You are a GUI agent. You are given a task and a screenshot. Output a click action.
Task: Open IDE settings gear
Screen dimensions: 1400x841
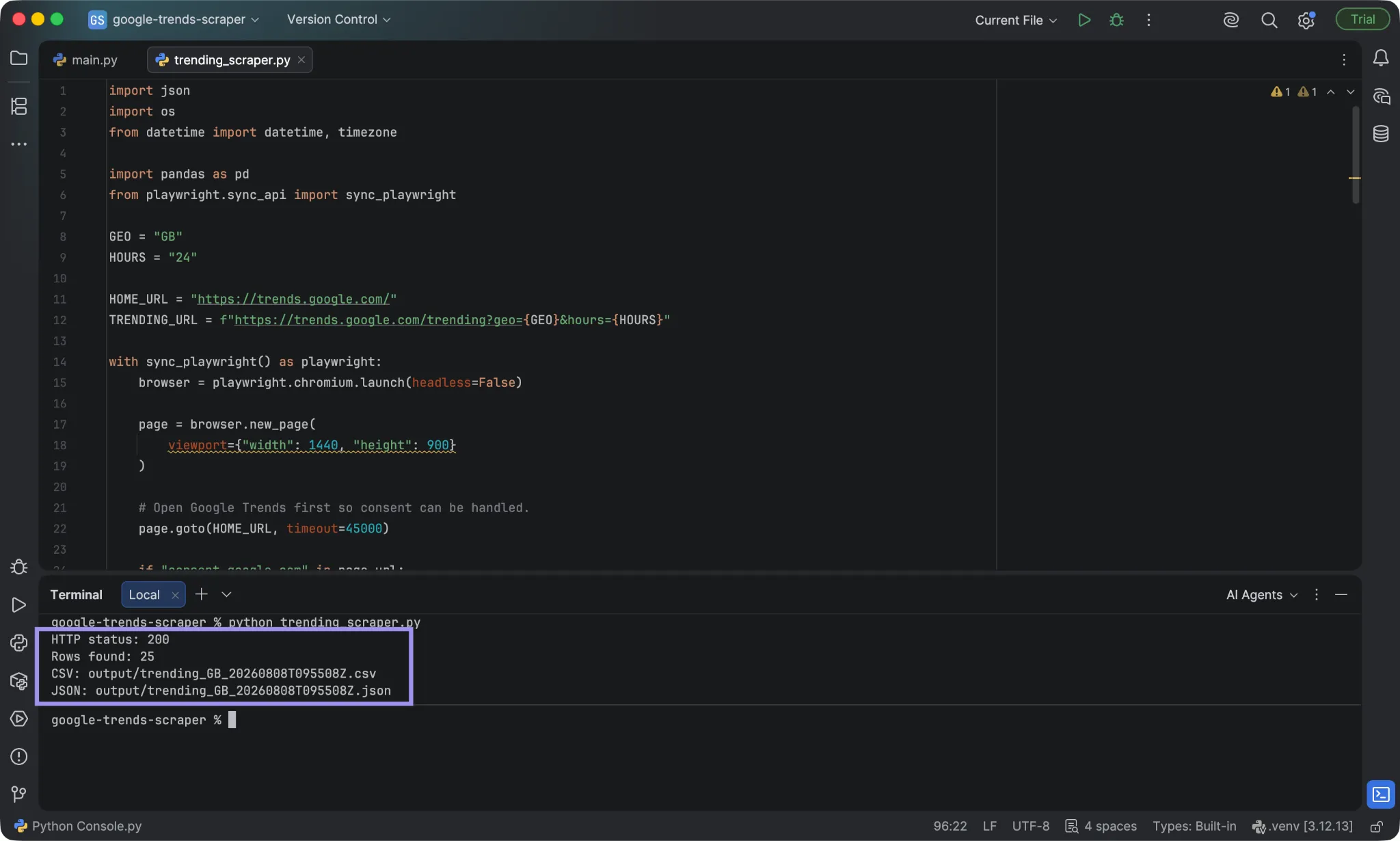click(x=1306, y=20)
